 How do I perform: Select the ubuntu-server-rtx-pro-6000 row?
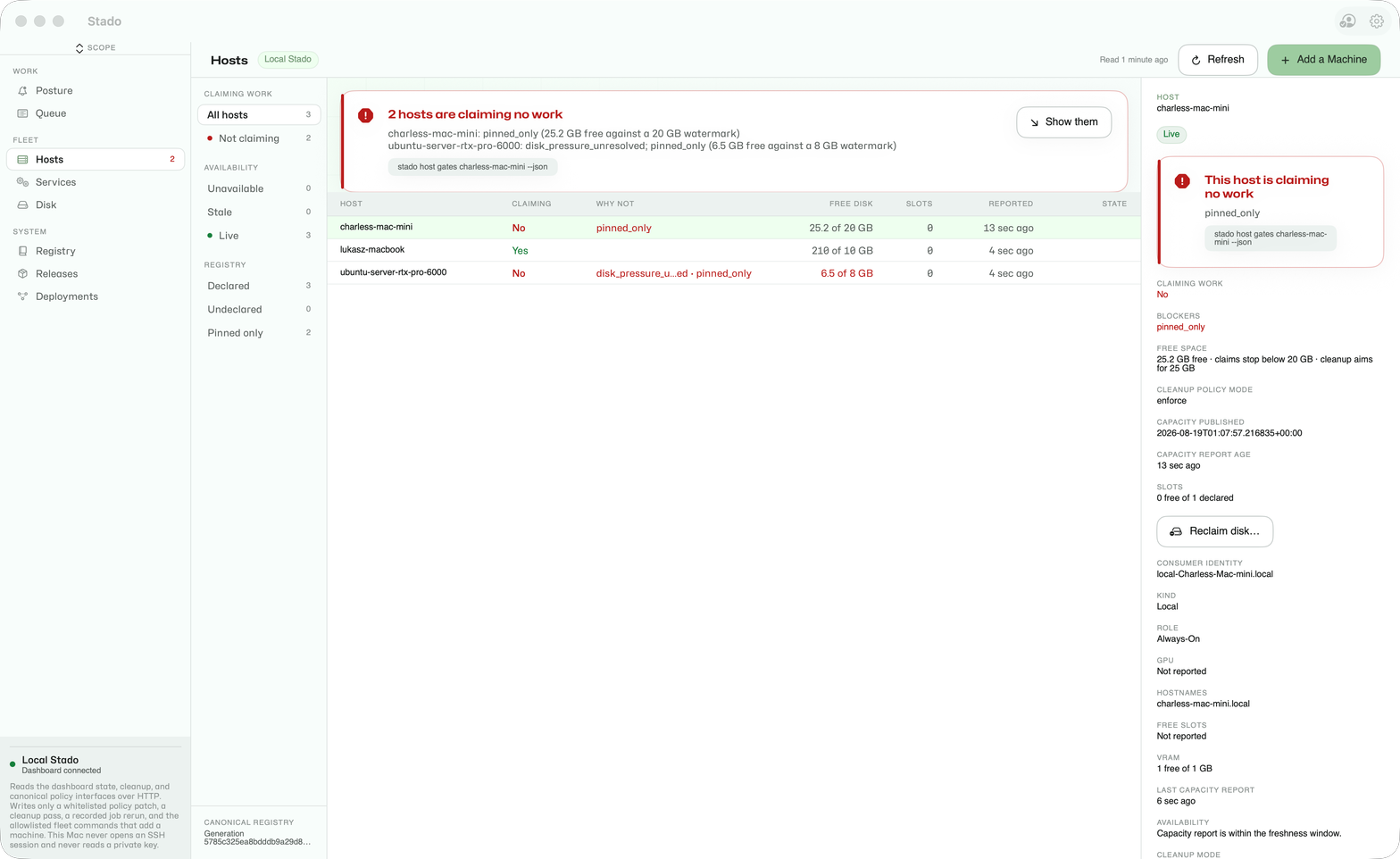click(x=733, y=273)
